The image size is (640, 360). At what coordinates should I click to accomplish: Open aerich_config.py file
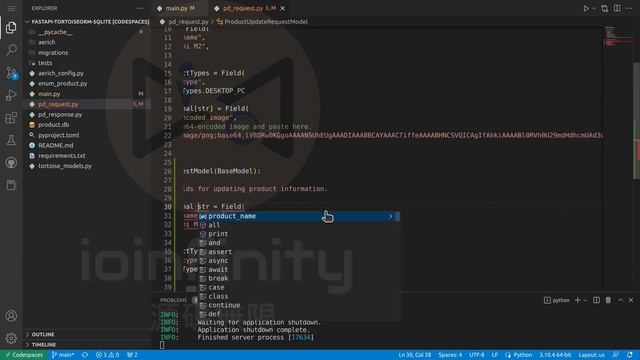pos(61,73)
